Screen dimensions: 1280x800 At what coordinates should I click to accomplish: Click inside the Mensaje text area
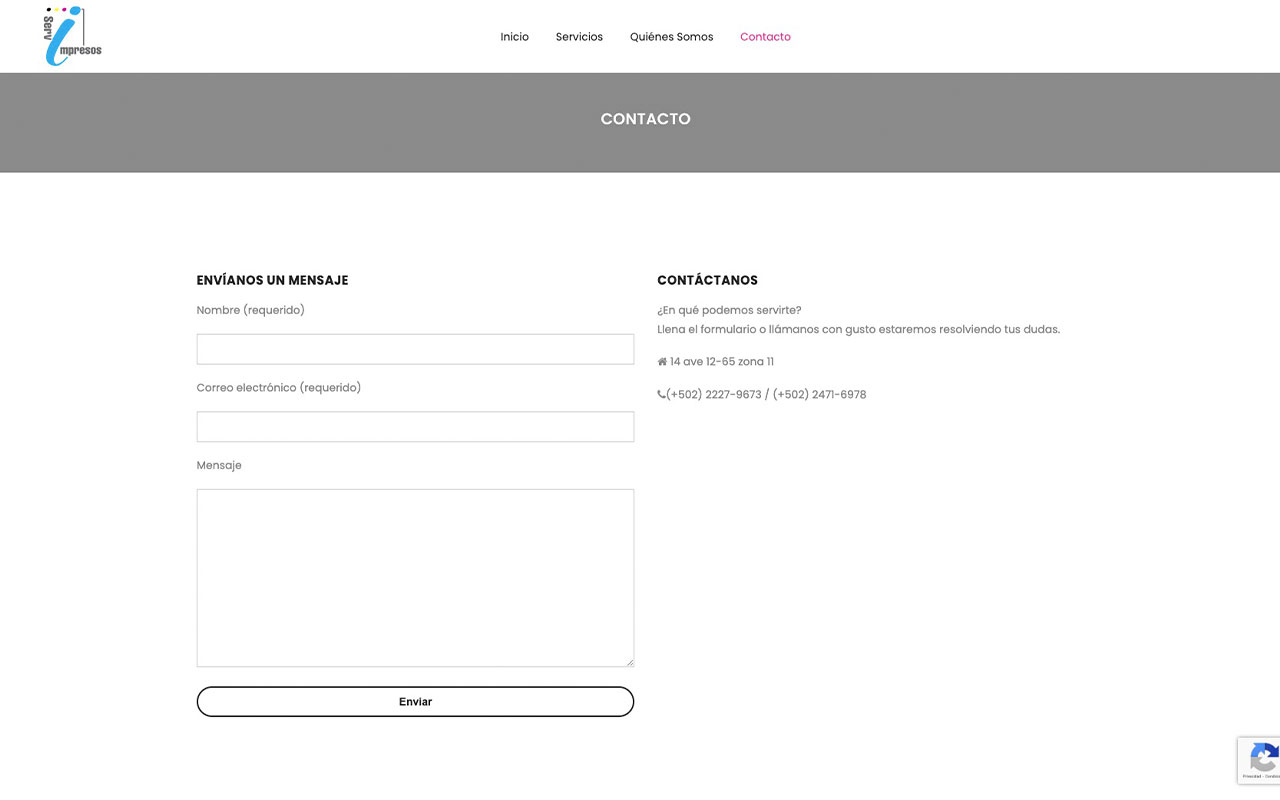[x=415, y=578]
